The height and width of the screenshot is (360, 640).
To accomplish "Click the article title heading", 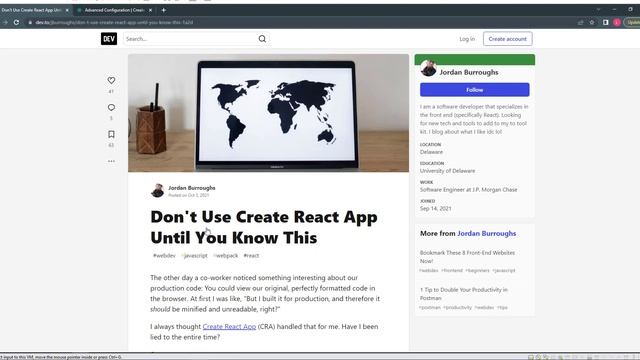I will (x=264, y=227).
